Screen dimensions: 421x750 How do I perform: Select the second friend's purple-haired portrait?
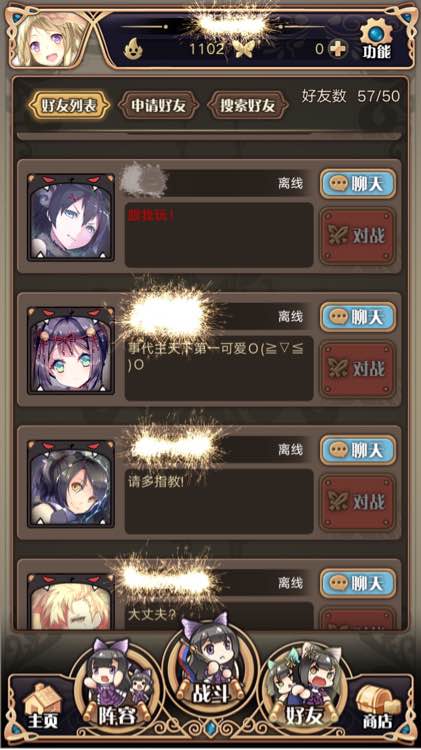[71, 351]
